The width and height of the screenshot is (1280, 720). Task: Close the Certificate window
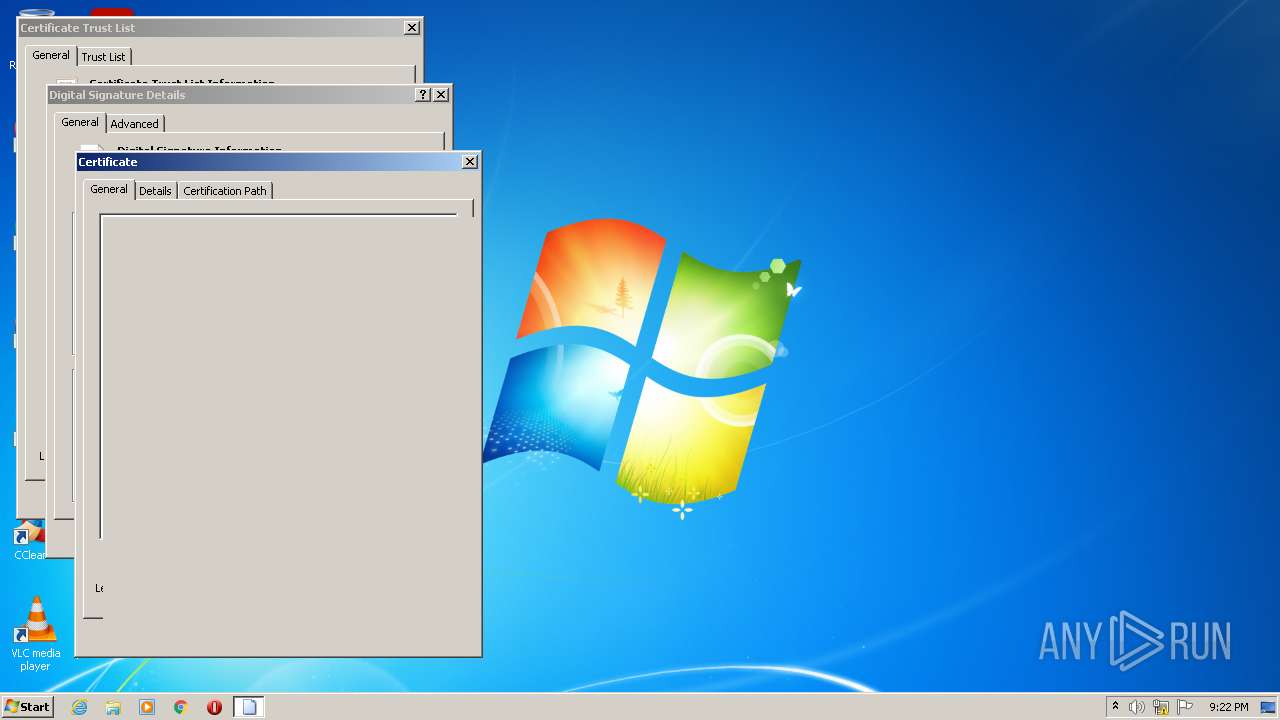pyautogui.click(x=470, y=161)
